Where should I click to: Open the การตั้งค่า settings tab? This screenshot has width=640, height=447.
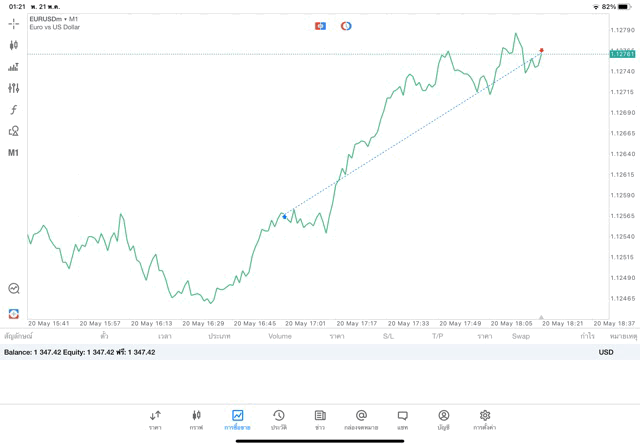[485, 420]
